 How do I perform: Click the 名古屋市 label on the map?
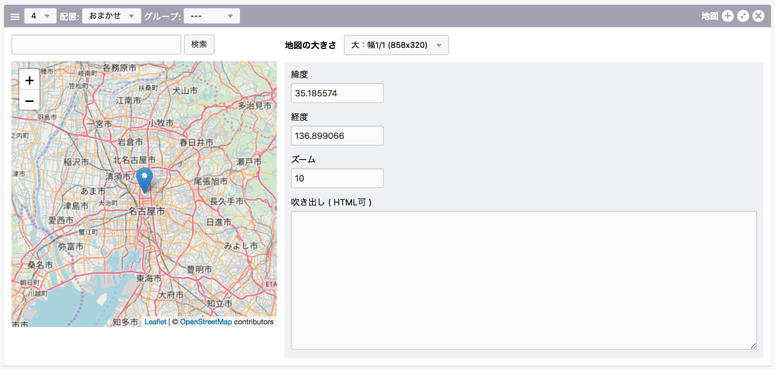pyautogui.click(x=146, y=211)
